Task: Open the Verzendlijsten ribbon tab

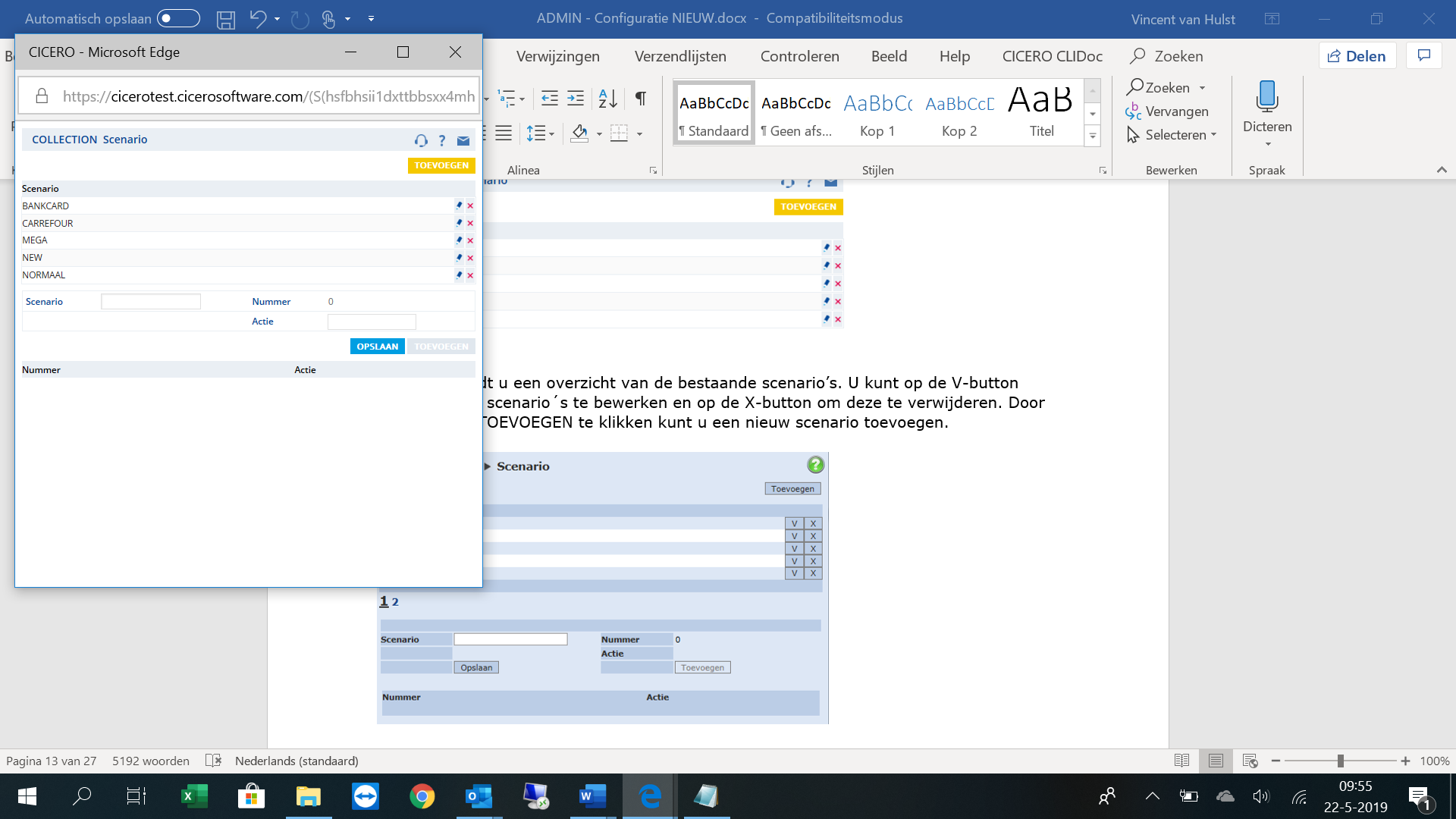Action: point(680,56)
